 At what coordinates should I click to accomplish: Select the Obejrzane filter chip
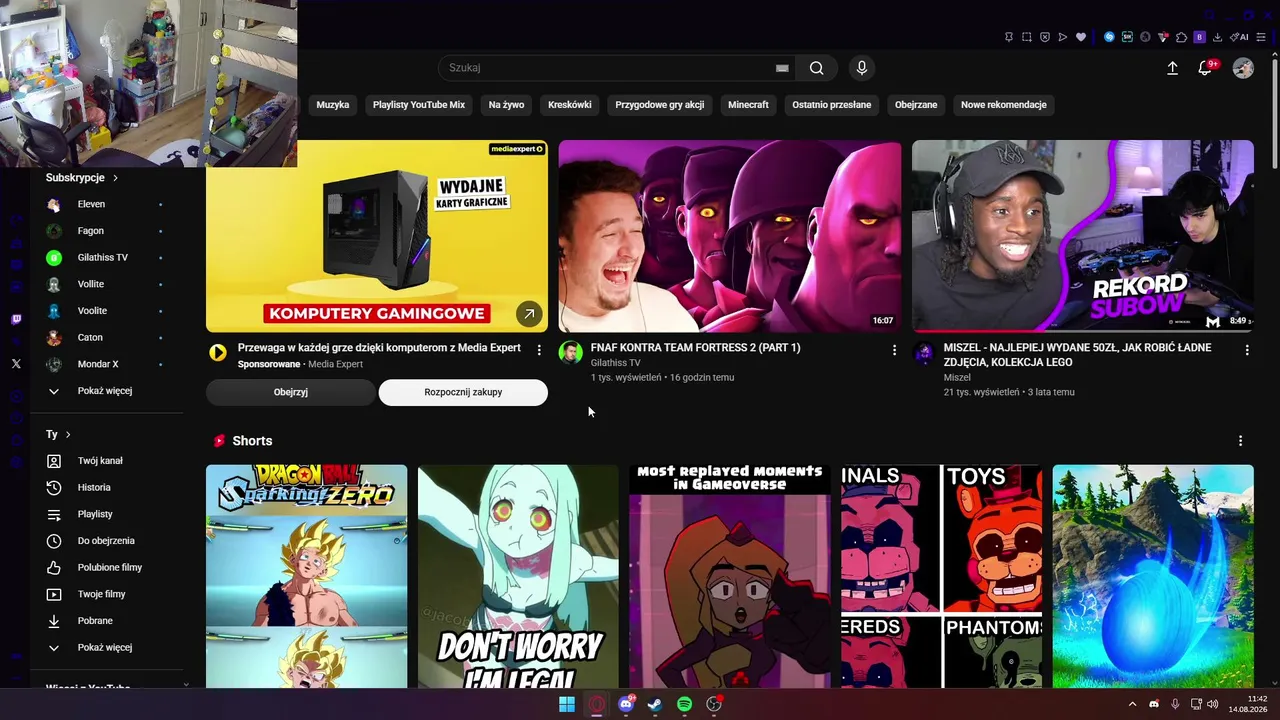coord(916,105)
